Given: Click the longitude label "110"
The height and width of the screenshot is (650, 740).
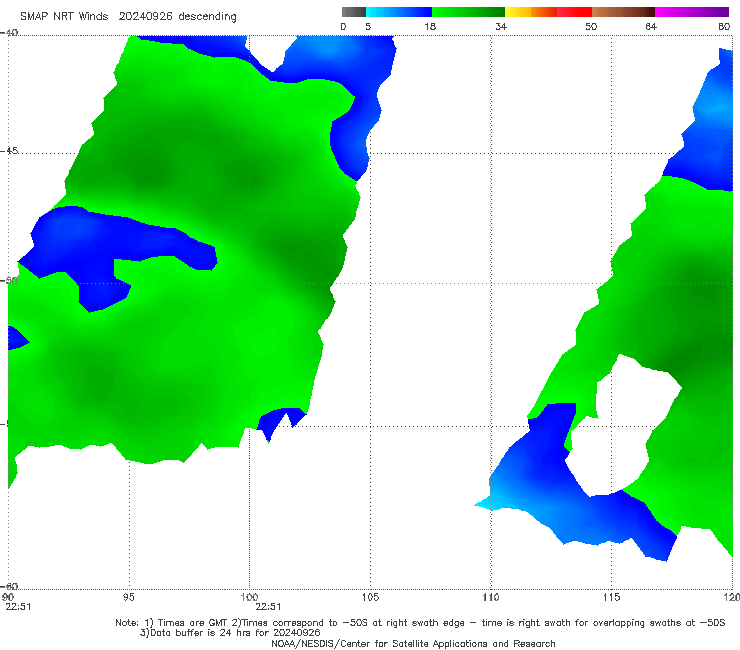Looking at the screenshot, I should coord(491,597).
